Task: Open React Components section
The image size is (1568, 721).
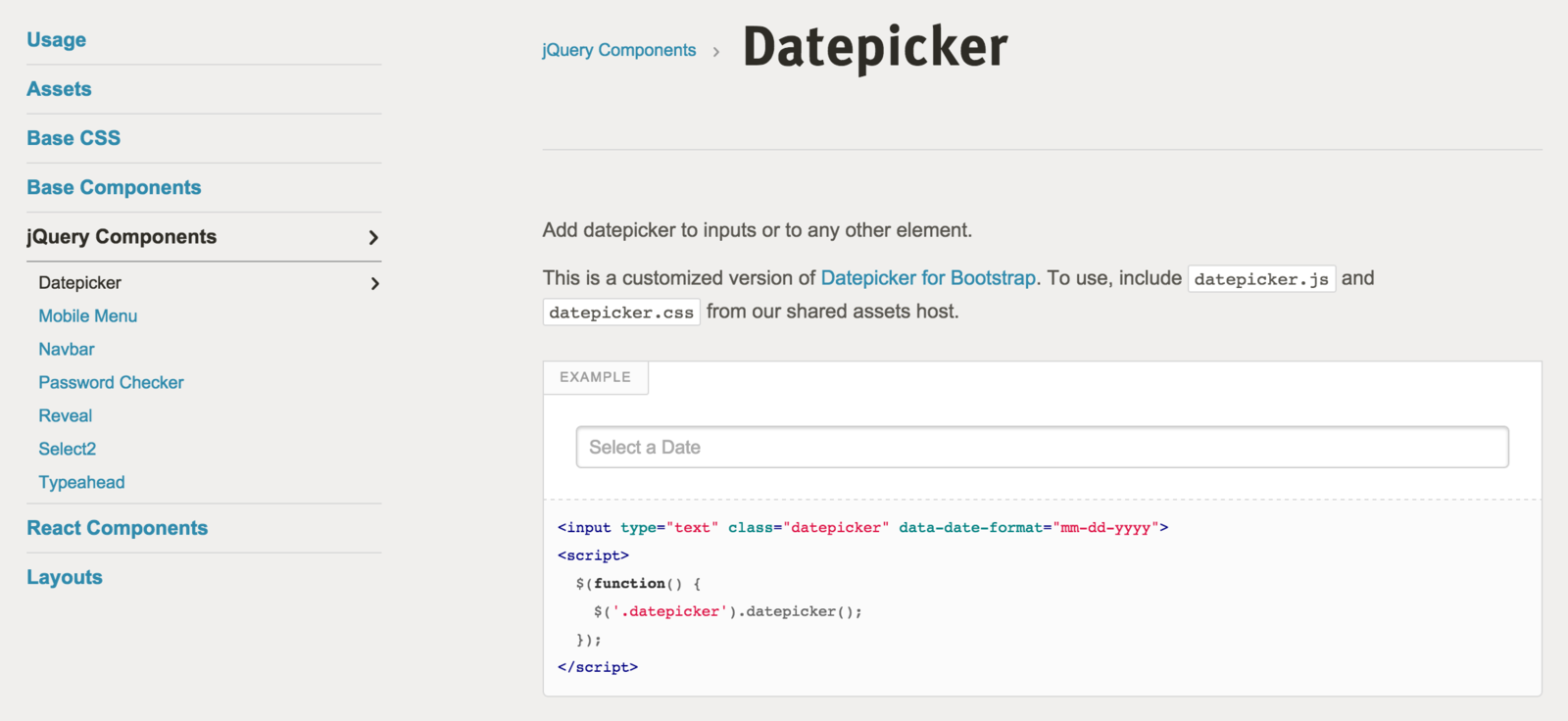Action: pyautogui.click(x=117, y=528)
